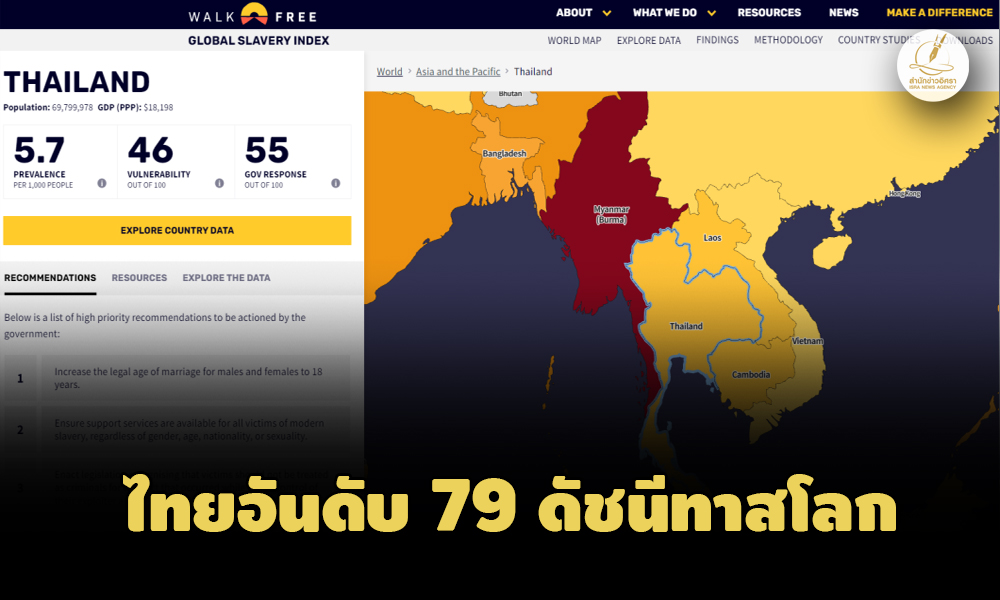Open the Gov Response info icon

pyautogui.click(x=335, y=183)
